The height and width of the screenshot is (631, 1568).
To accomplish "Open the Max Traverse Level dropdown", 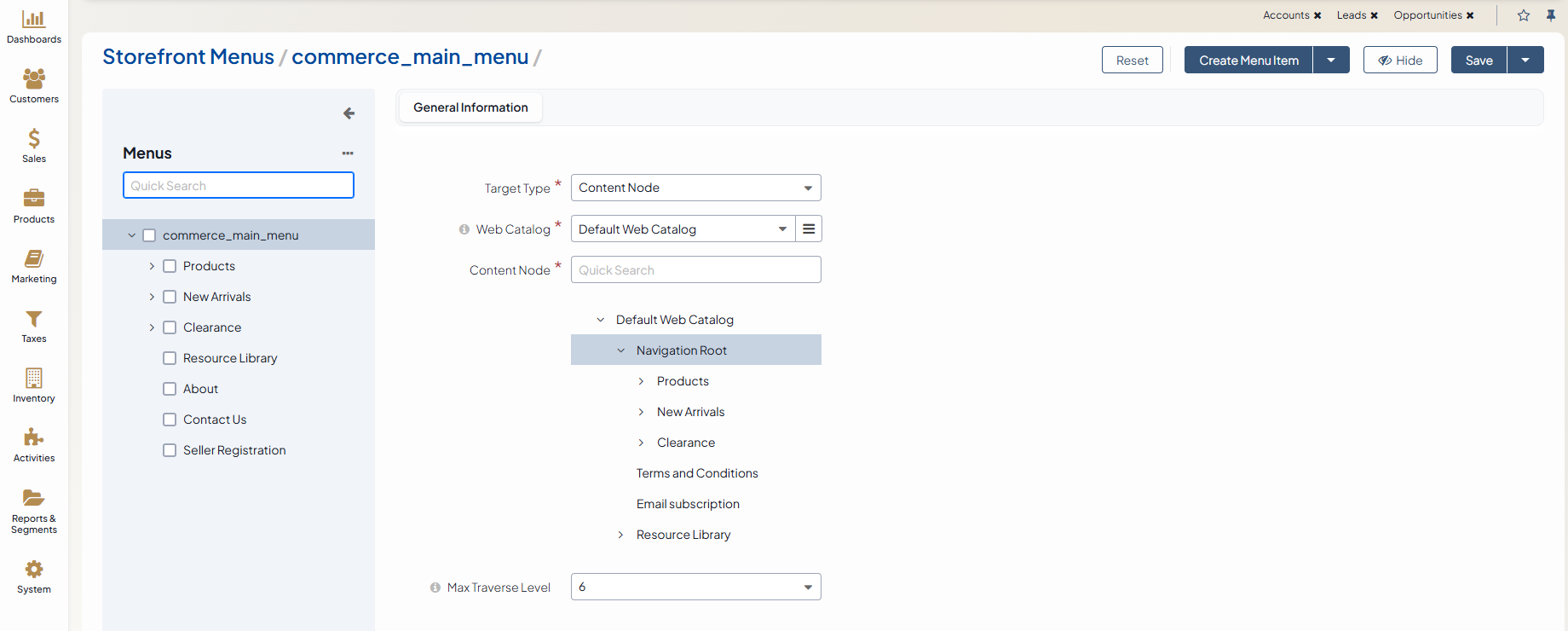I will tap(695, 587).
